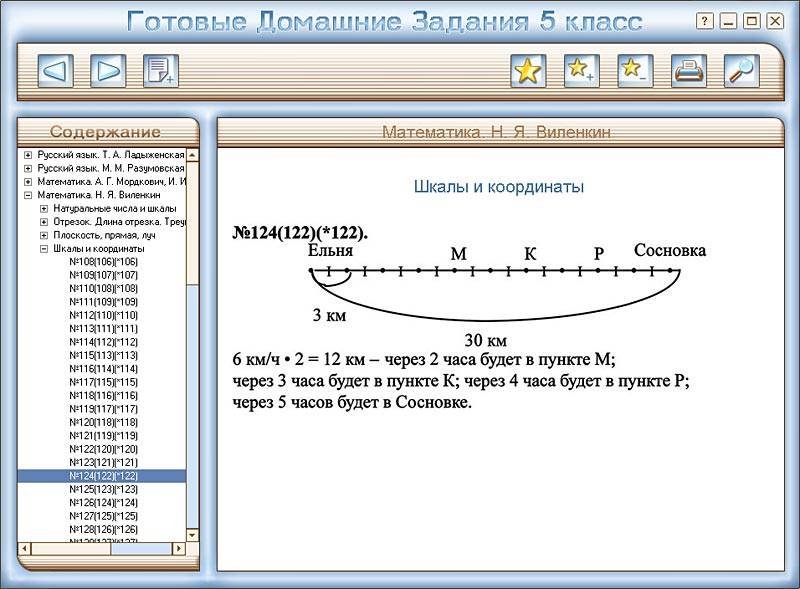The image size is (800, 589).
Task: Select Шкалы и координаты tree label
Action: pyautogui.click(x=99, y=249)
